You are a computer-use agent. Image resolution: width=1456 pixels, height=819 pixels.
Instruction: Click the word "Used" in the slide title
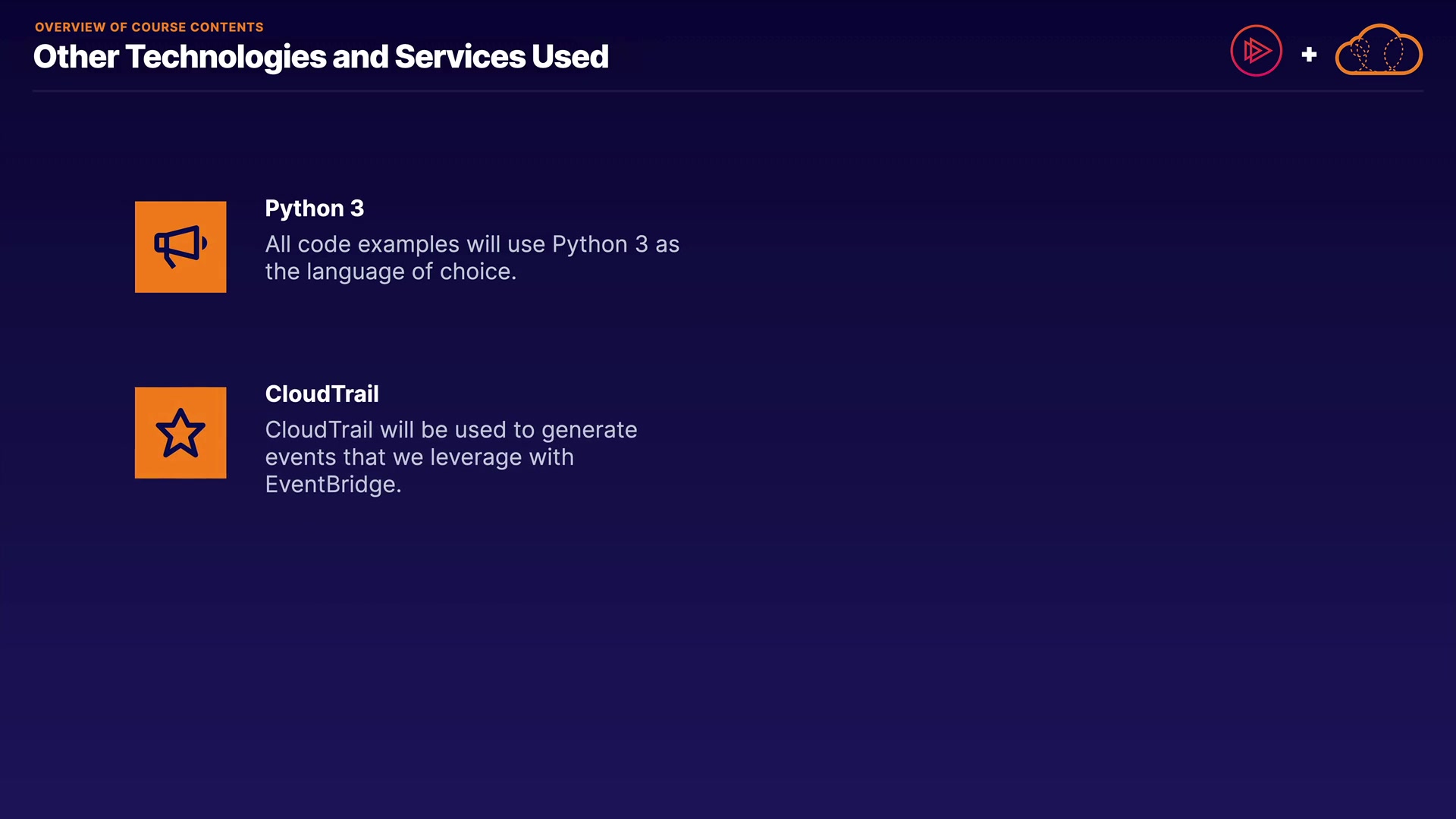(x=570, y=57)
